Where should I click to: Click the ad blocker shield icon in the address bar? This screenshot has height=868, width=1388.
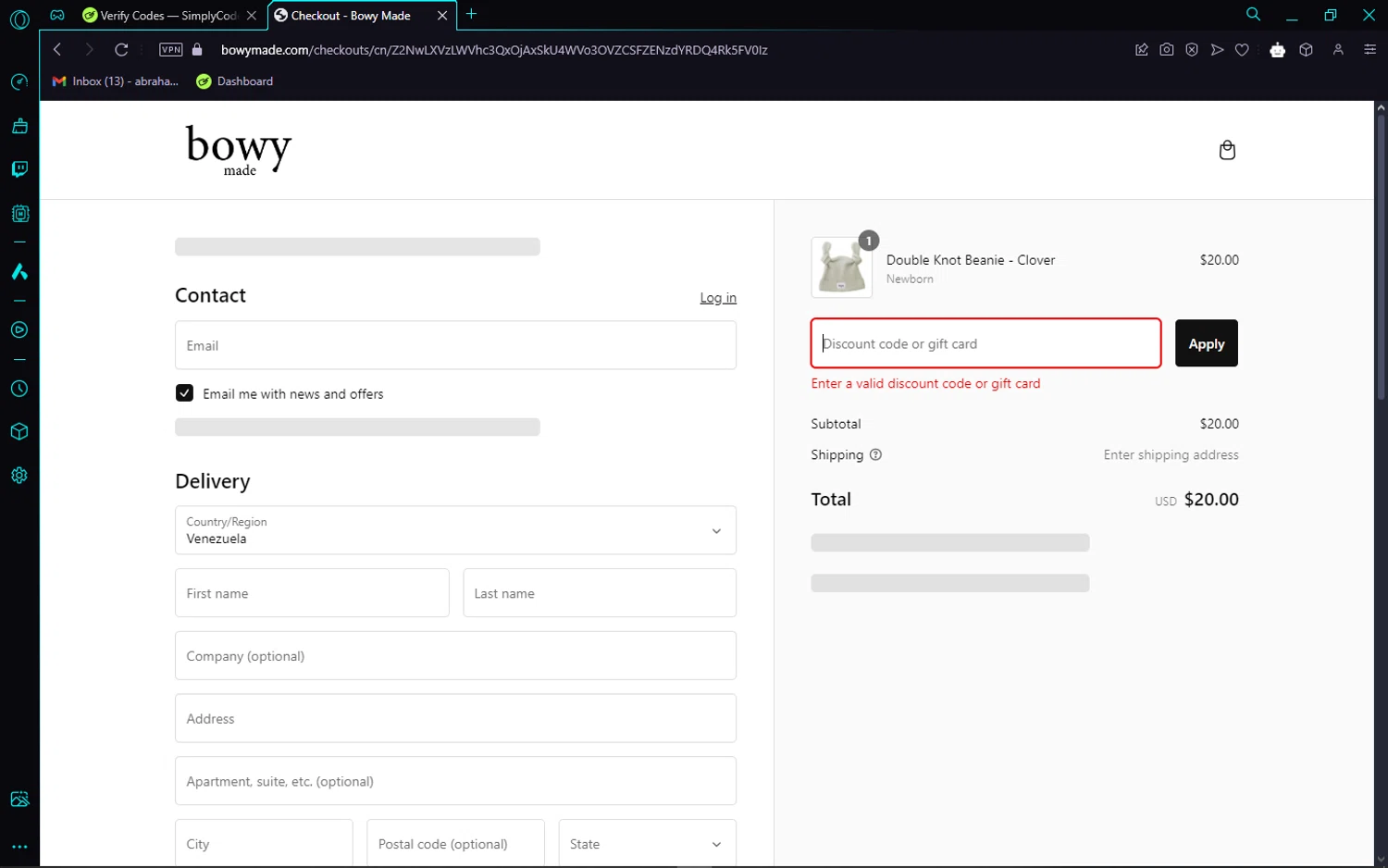[x=1192, y=50]
